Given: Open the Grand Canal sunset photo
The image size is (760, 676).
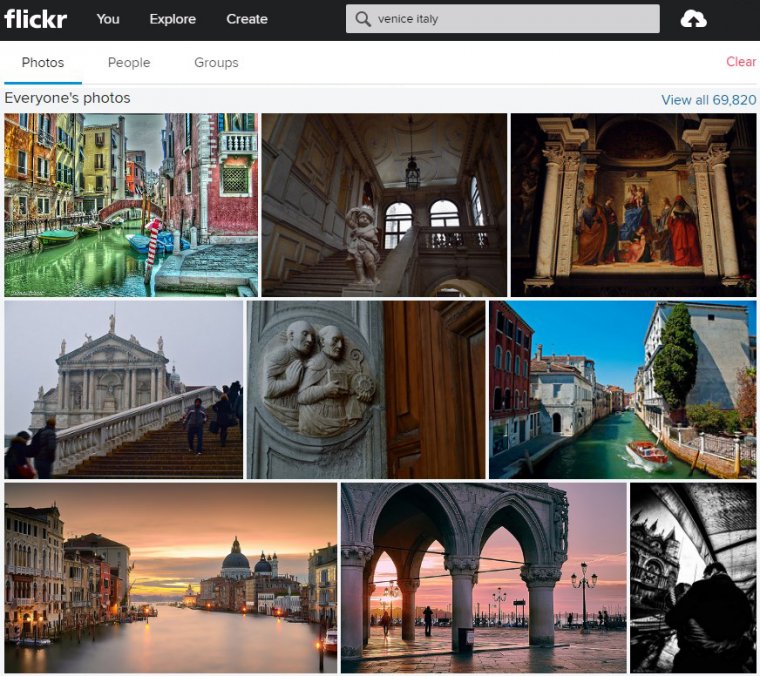Looking at the screenshot, I should point(171,578).
